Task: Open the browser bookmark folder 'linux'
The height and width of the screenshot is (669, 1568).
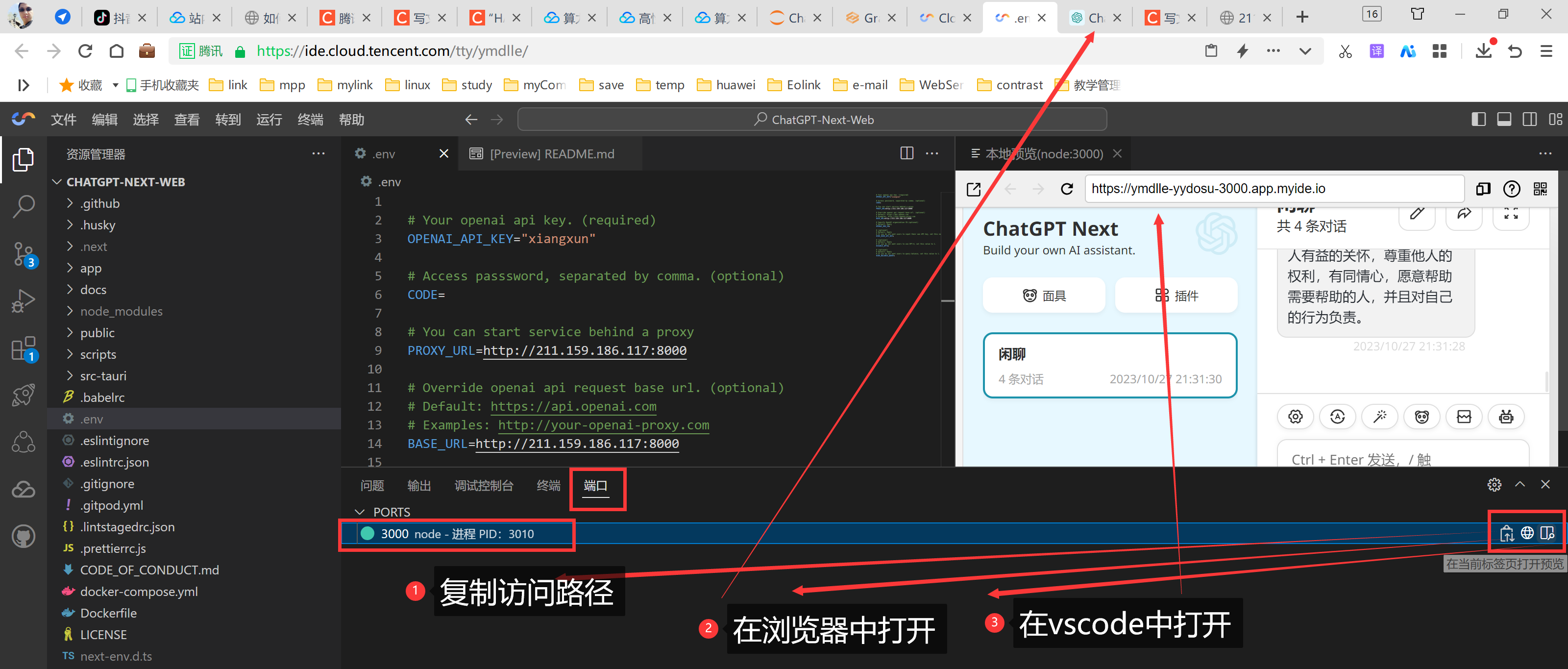Action: point(408,85)
